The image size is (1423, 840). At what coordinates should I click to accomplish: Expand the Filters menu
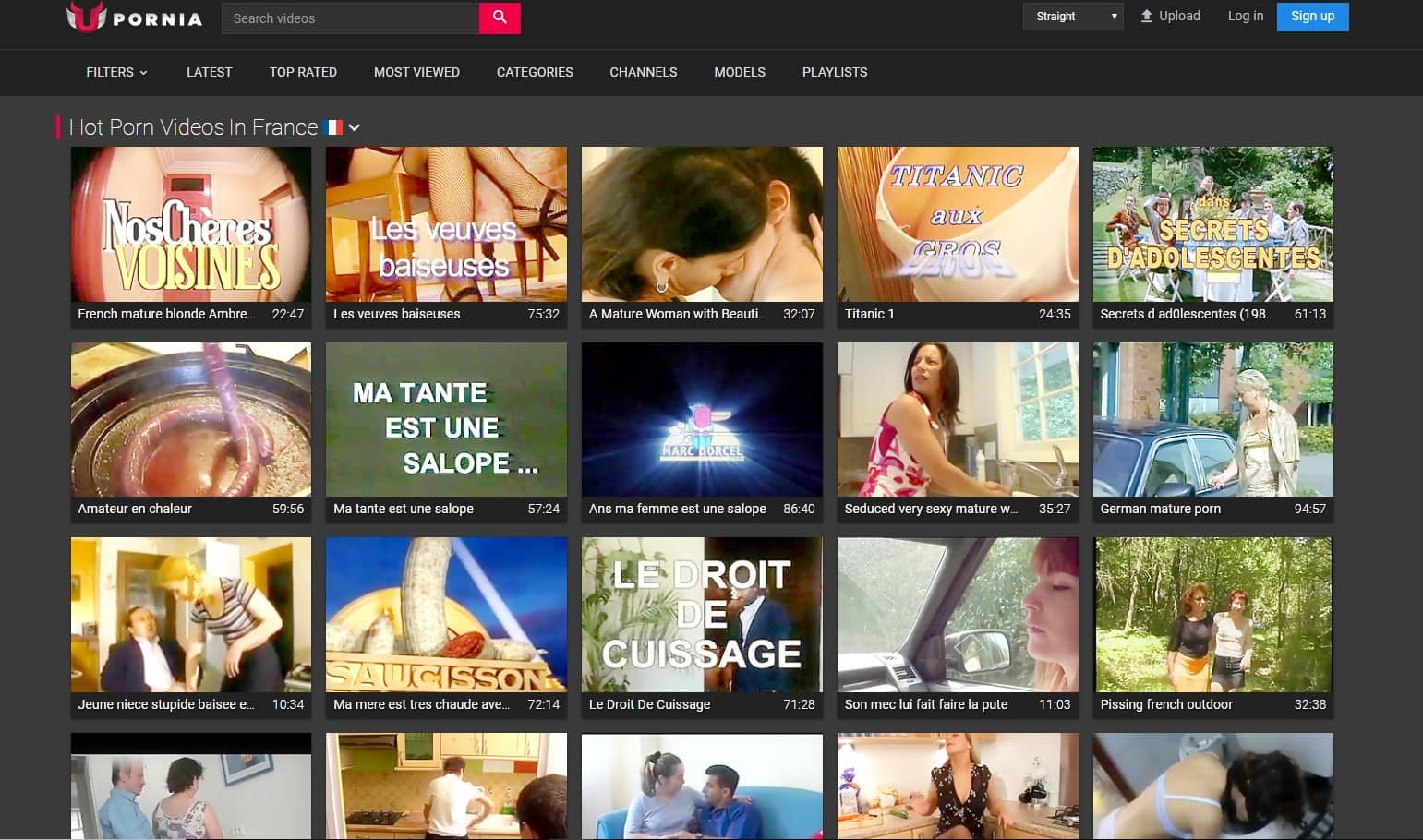tap(116, 72)
